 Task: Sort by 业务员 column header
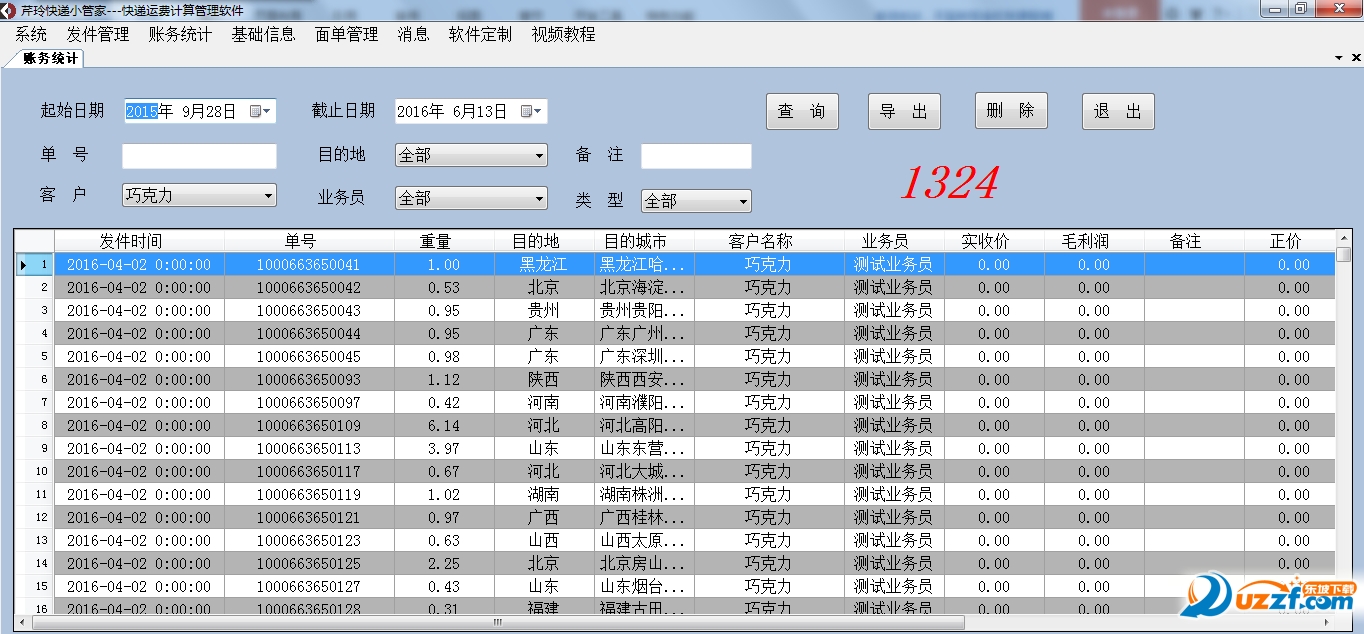pyautogui.click(x=894, y=241)
